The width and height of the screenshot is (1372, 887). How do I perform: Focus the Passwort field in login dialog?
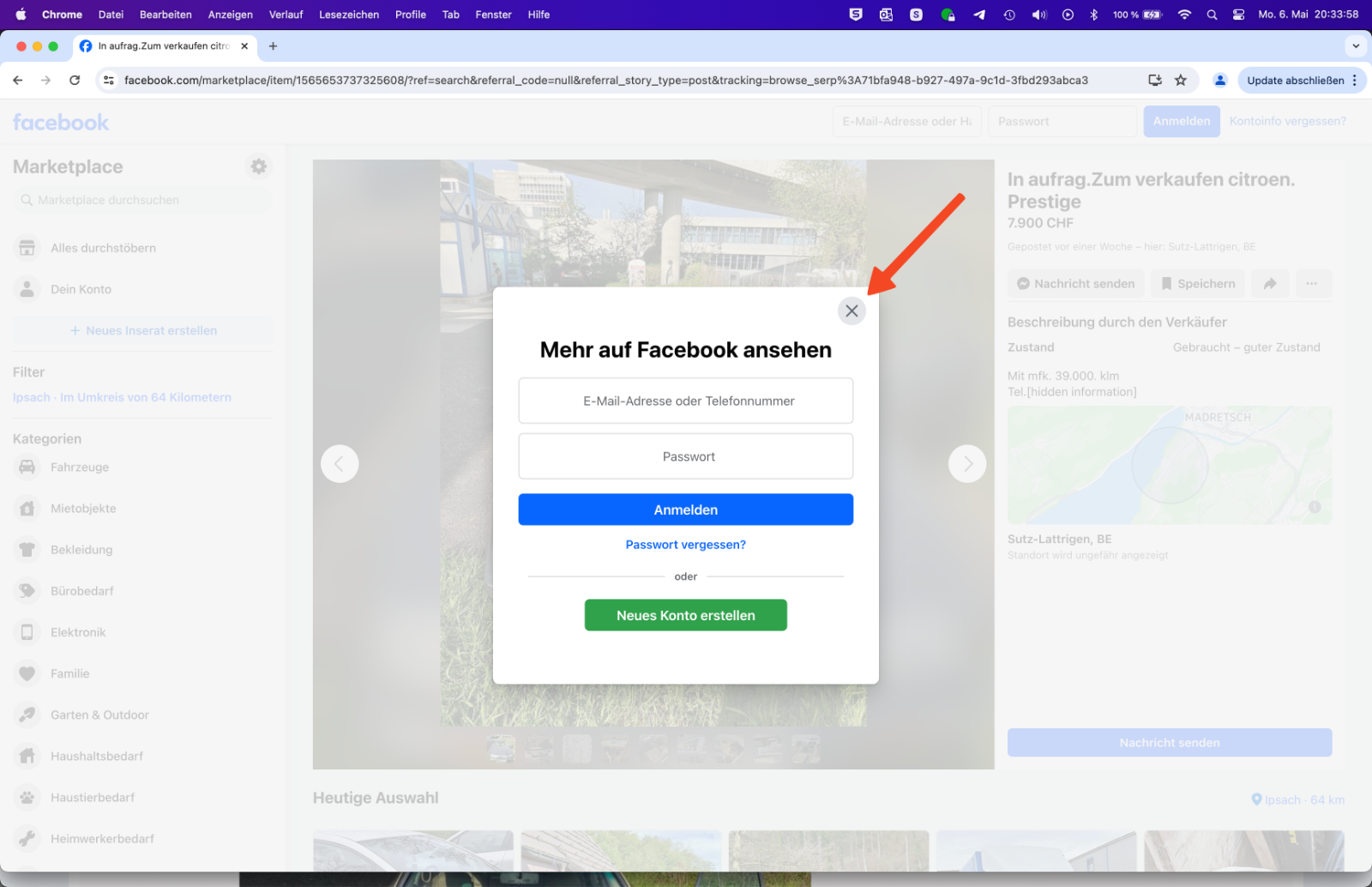point(686,456)
